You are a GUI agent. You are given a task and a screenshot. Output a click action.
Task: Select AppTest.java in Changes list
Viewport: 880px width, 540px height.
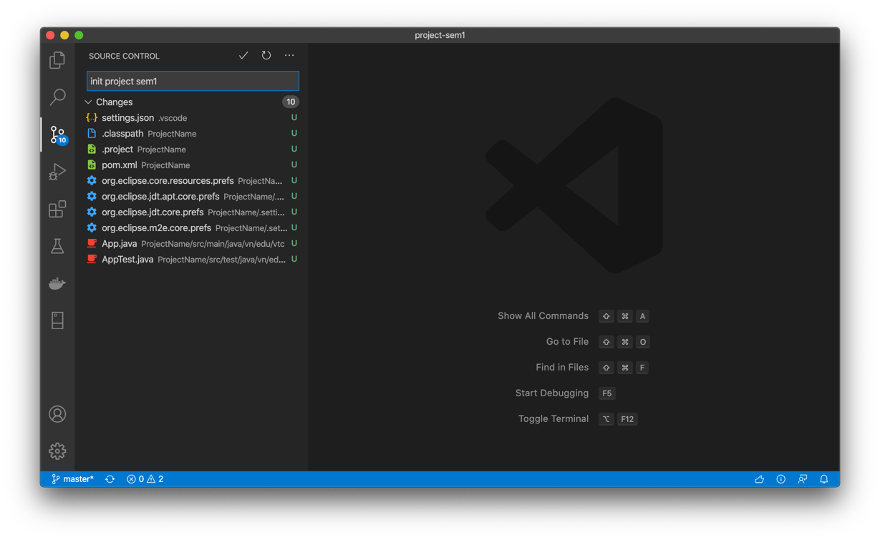(192, 259)
